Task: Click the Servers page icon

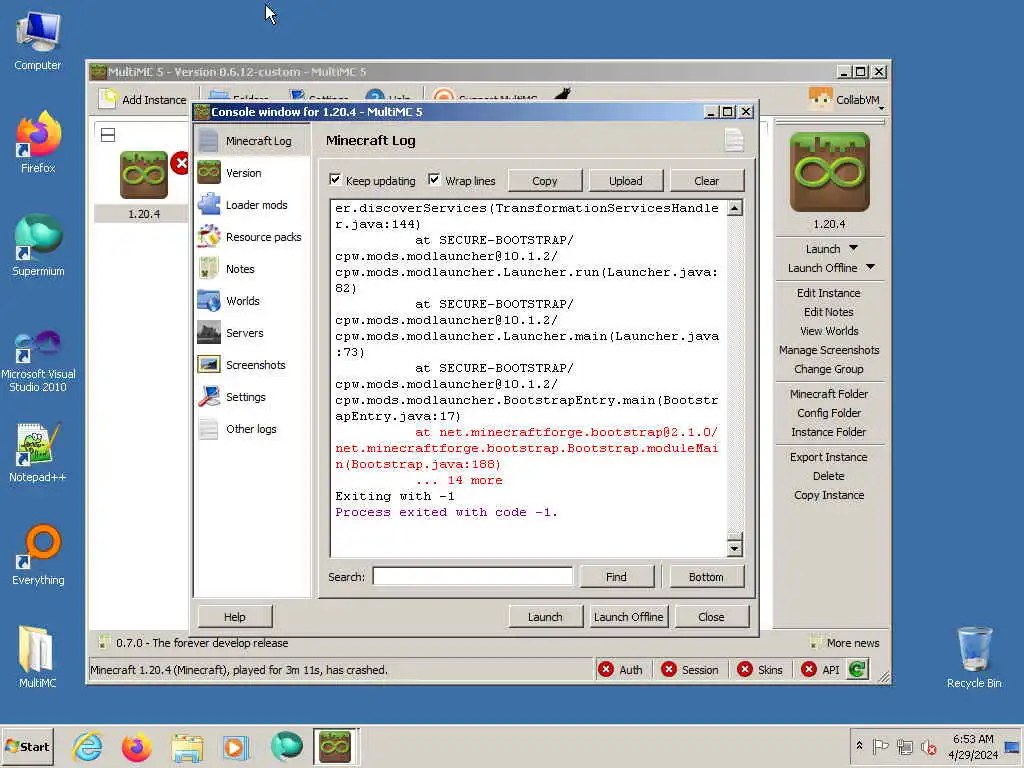Action: click(209, 333)
